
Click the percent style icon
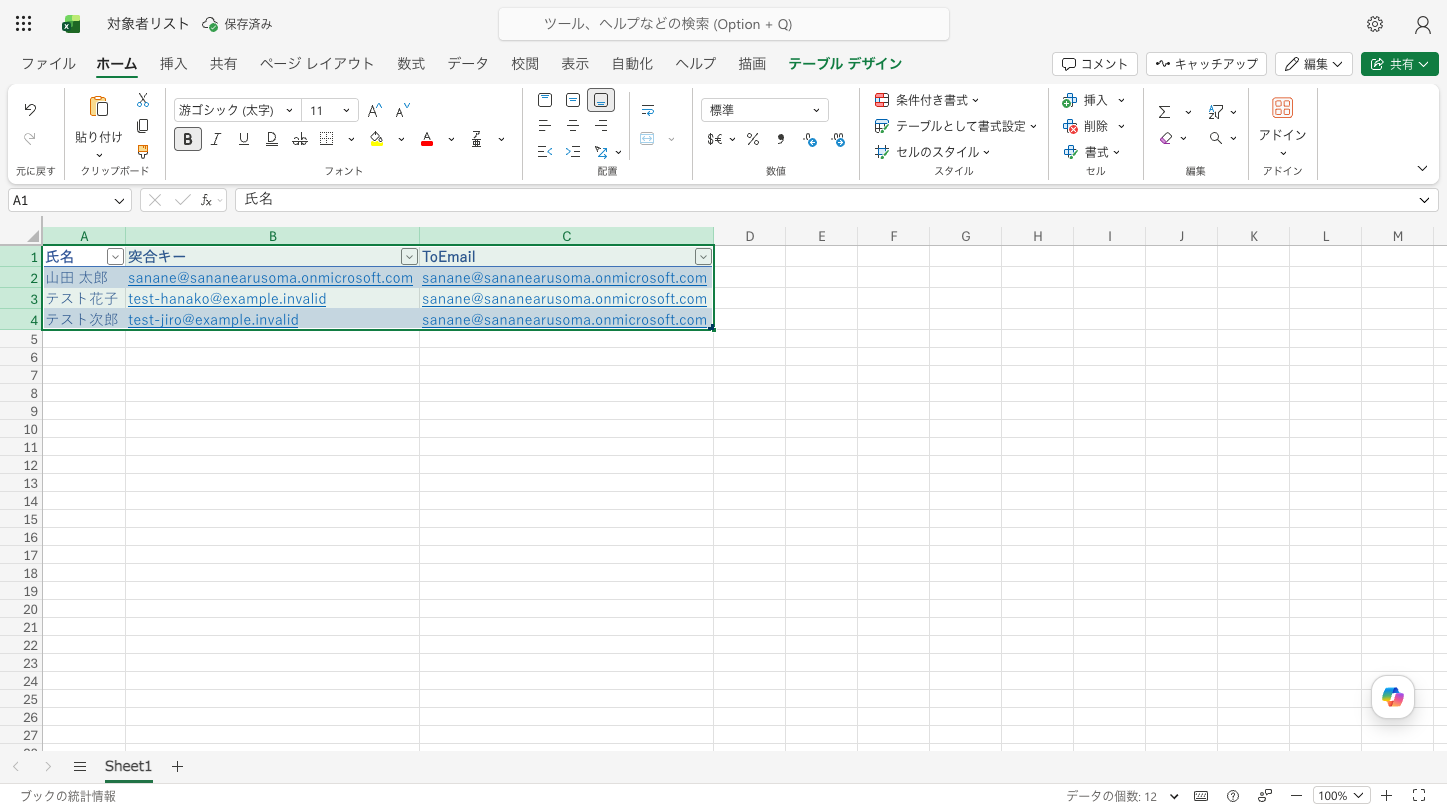pos(753,139)
